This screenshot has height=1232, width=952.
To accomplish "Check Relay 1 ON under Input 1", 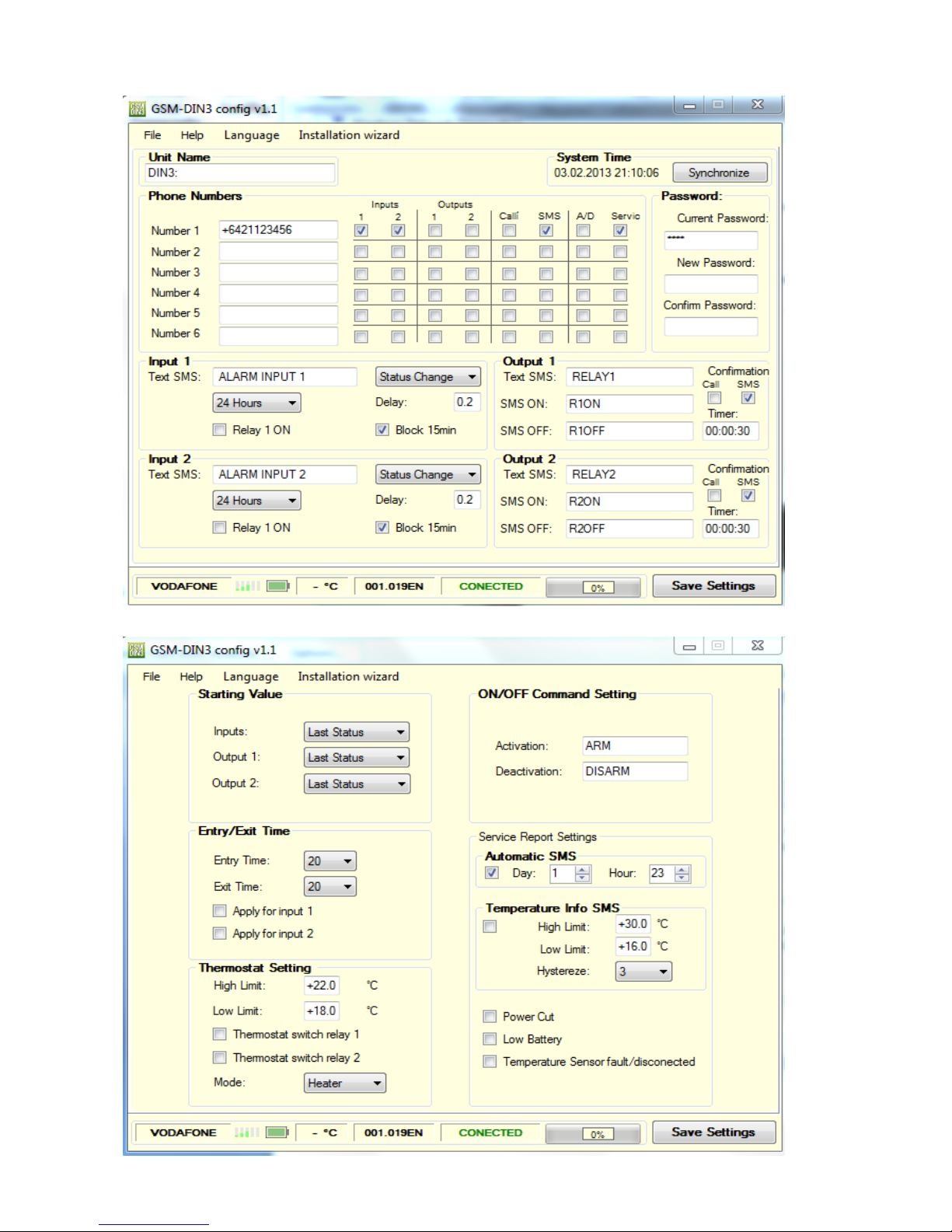I will [220, 430].
